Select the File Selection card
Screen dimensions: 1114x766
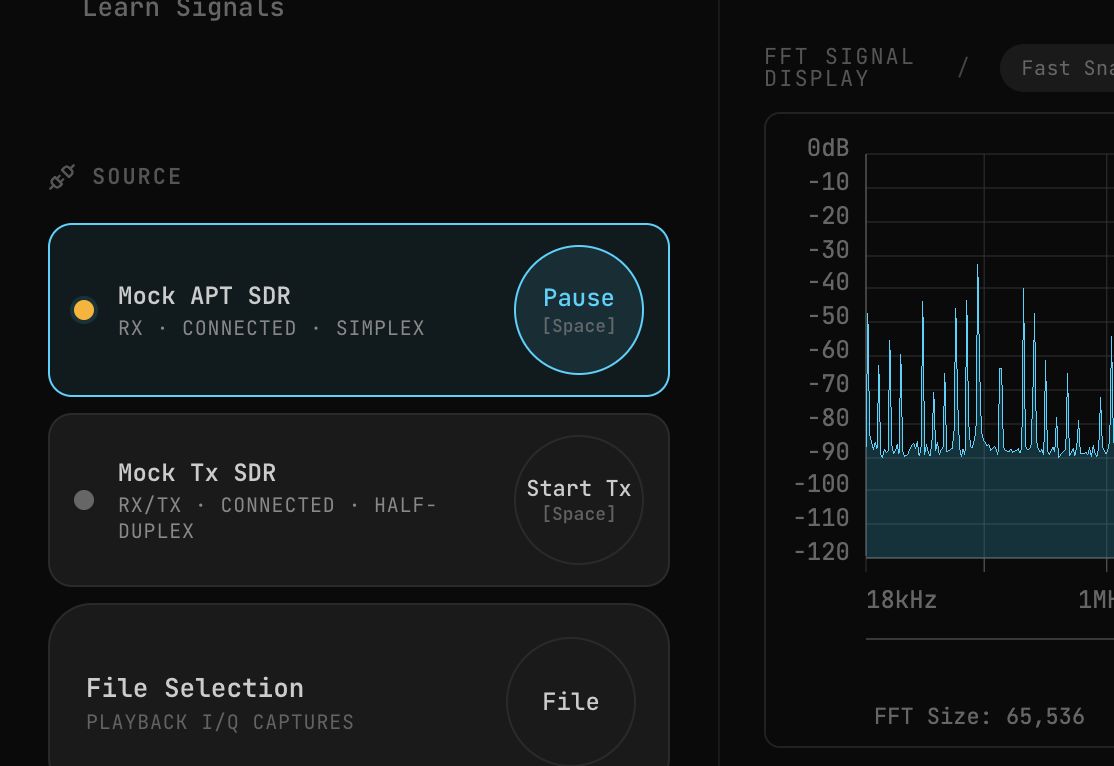(359, 685)
